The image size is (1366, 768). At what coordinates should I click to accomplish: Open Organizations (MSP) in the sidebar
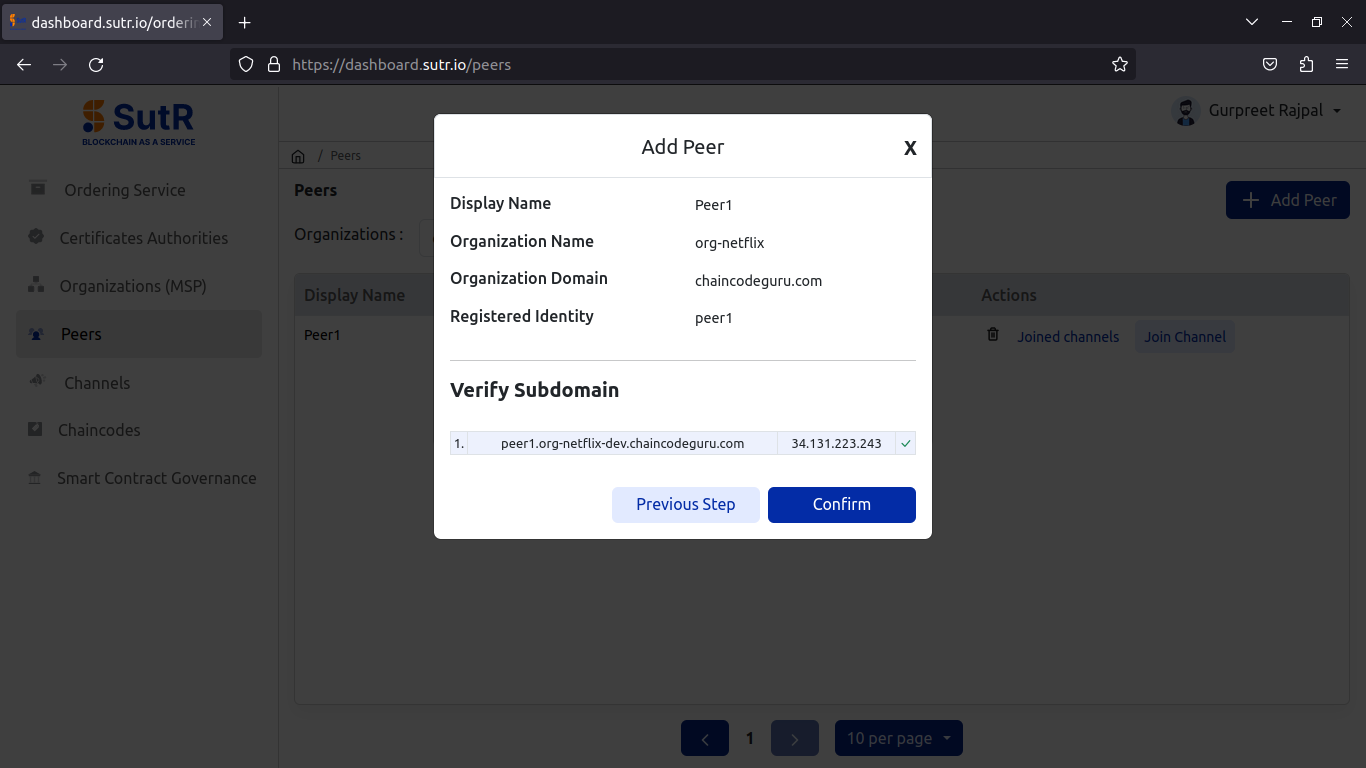pos(139,286)
